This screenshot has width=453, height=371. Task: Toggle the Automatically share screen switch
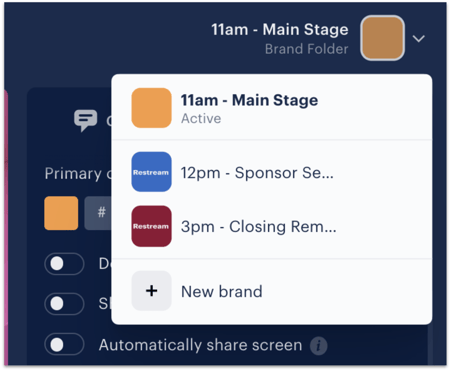pyautogui.click(x=64, y=344)
